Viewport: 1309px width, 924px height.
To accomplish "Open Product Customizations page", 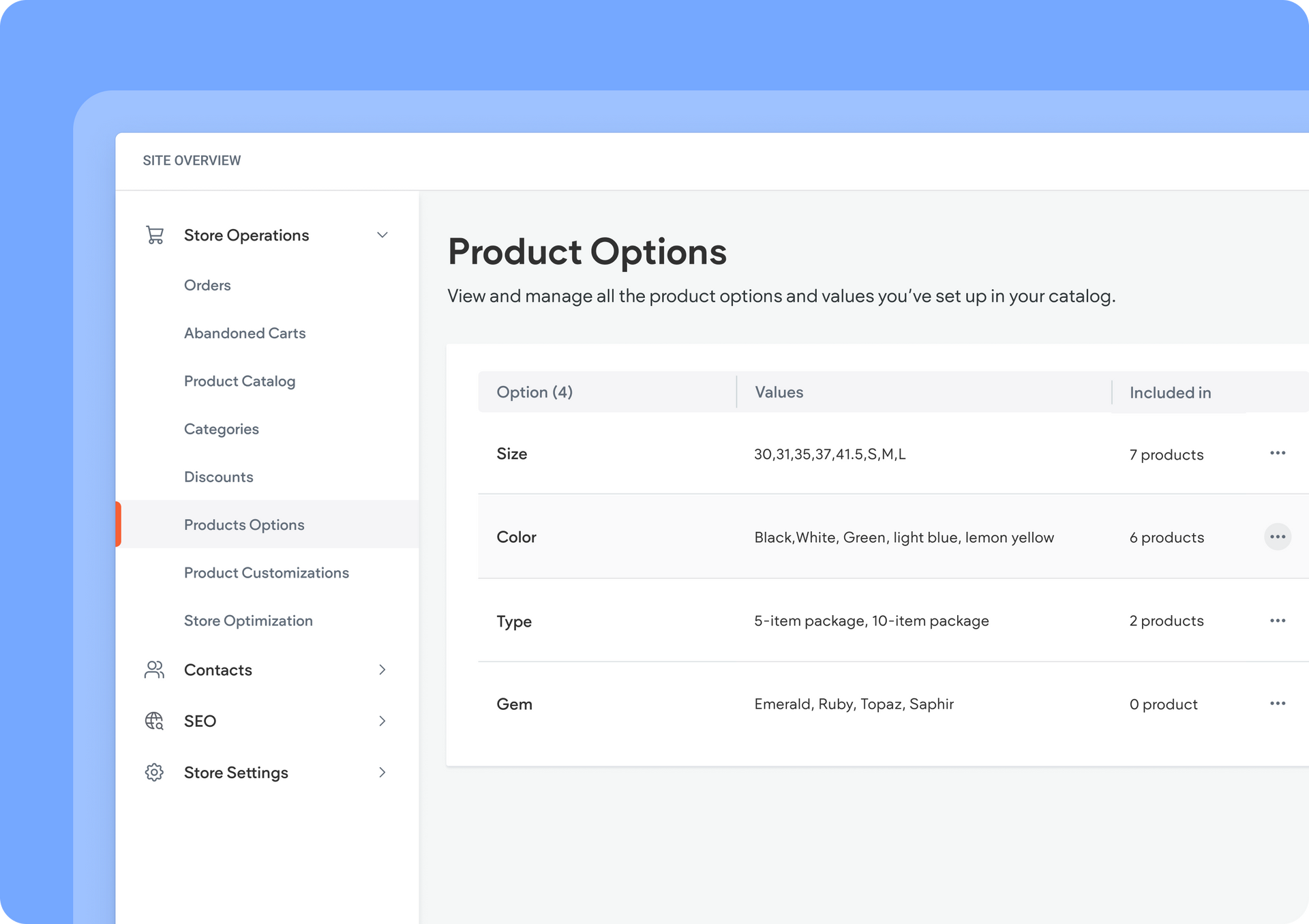I will coord(267,573).
